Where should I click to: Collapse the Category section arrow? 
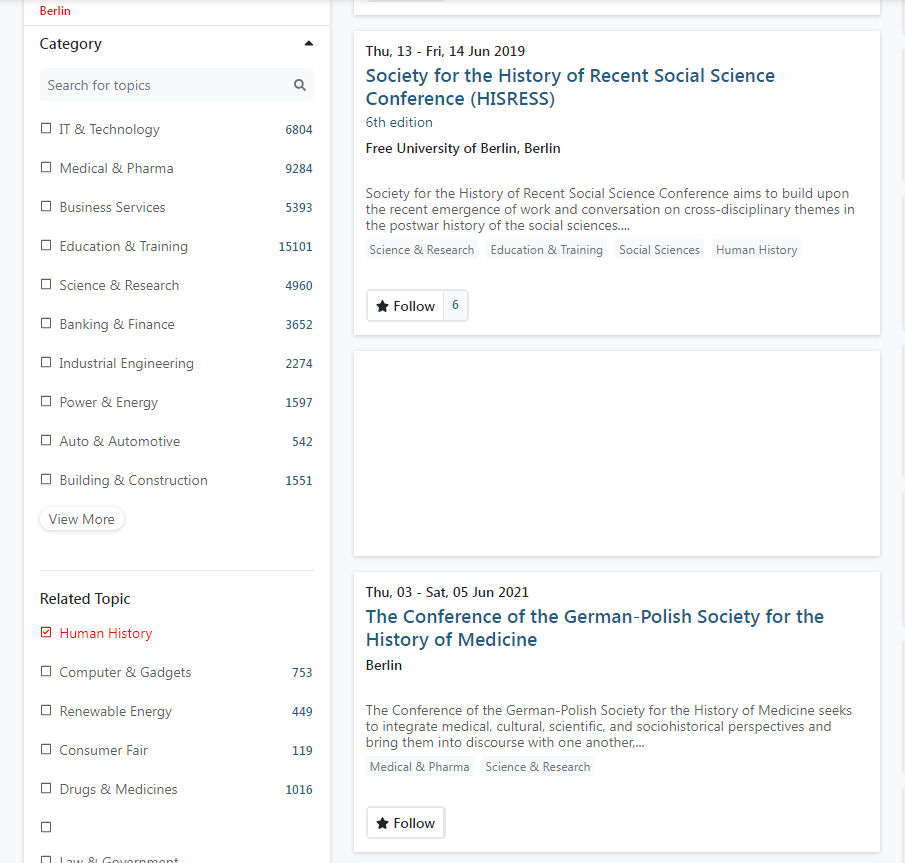(309, 43)
